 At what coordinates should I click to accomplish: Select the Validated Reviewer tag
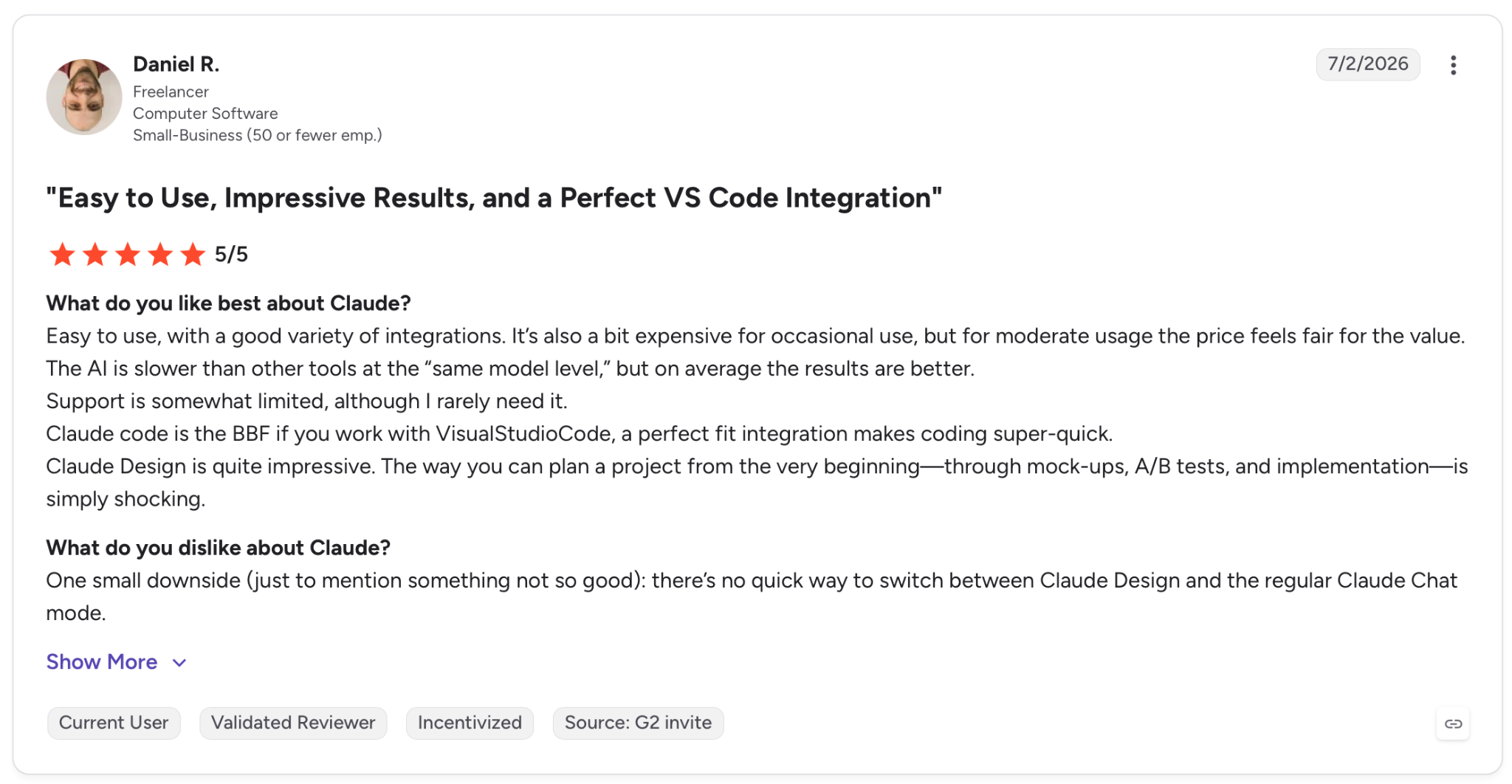click(293, 723)
